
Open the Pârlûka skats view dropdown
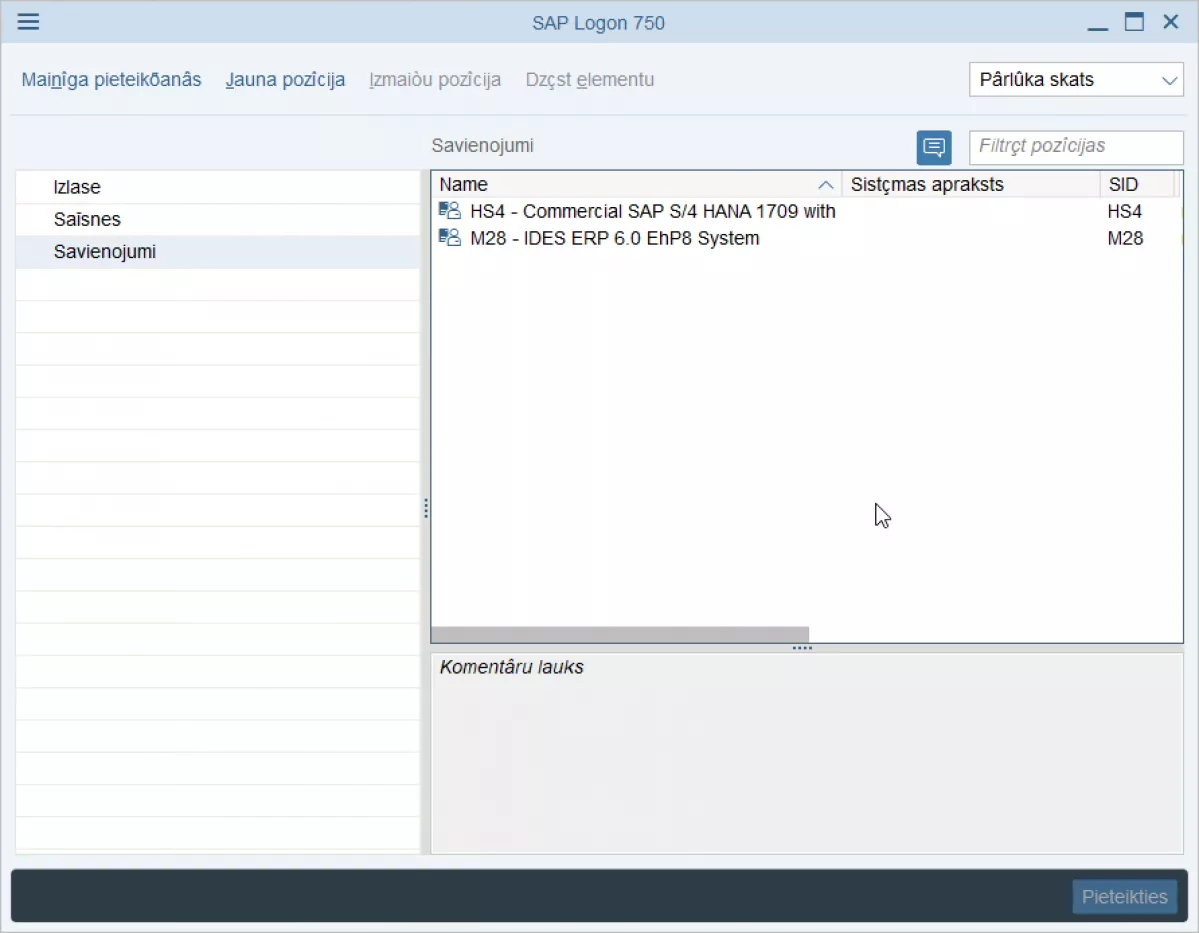1076,80
